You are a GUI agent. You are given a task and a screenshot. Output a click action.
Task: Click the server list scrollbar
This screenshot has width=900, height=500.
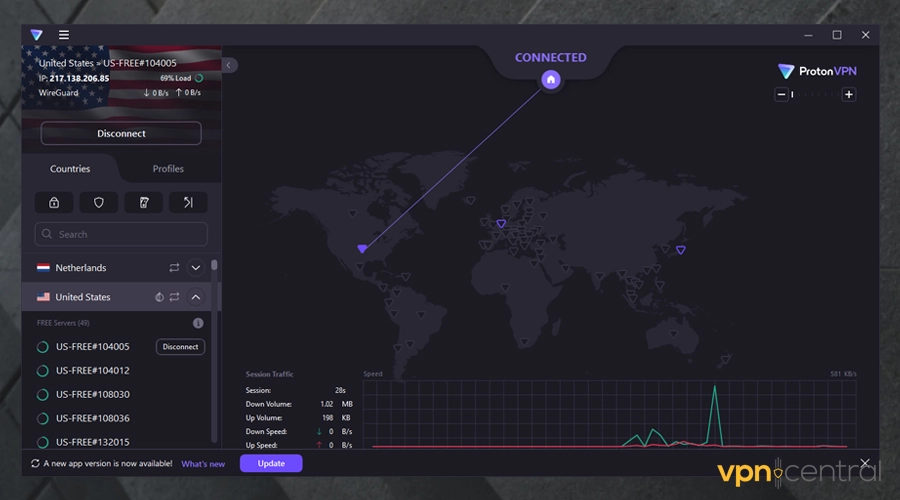214,265
